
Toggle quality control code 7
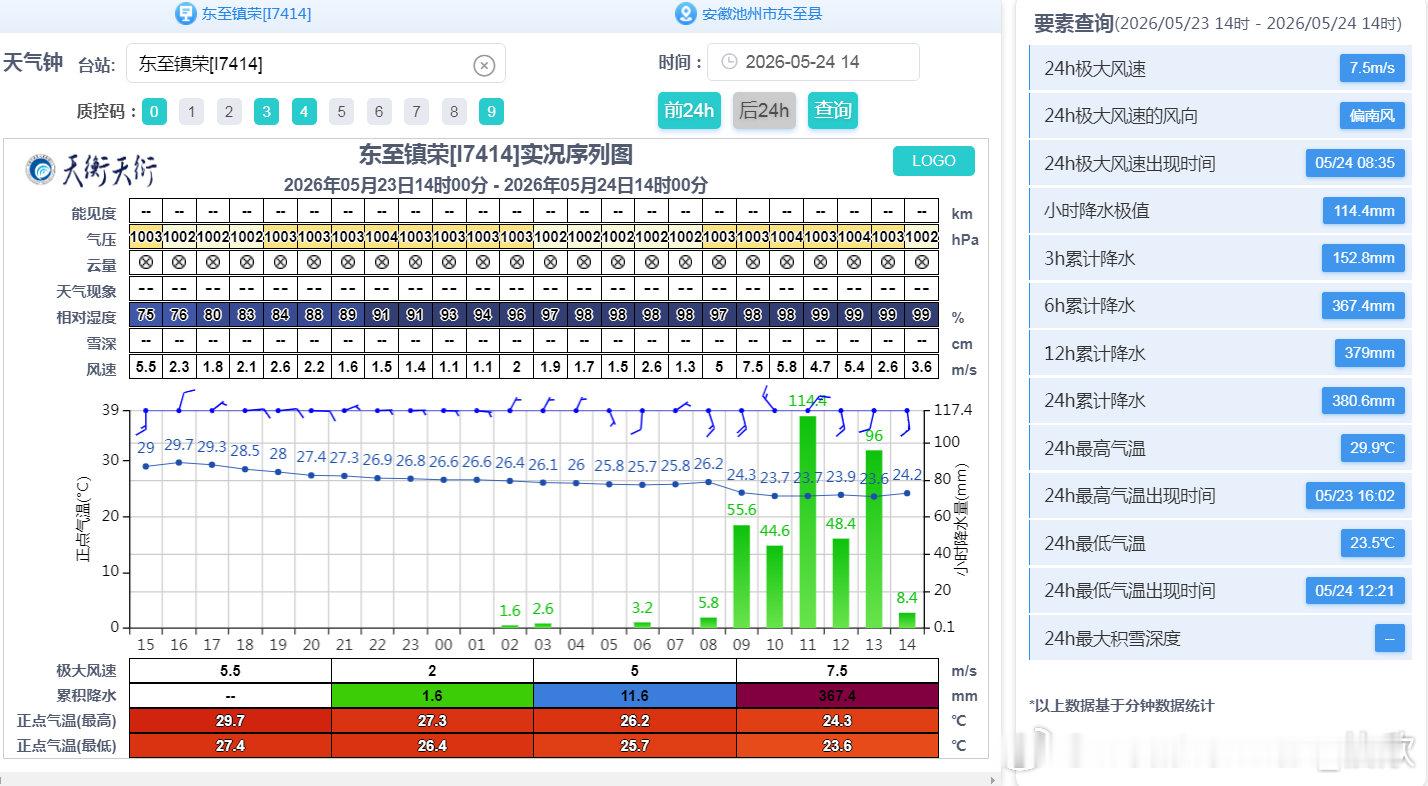(416, 111)
